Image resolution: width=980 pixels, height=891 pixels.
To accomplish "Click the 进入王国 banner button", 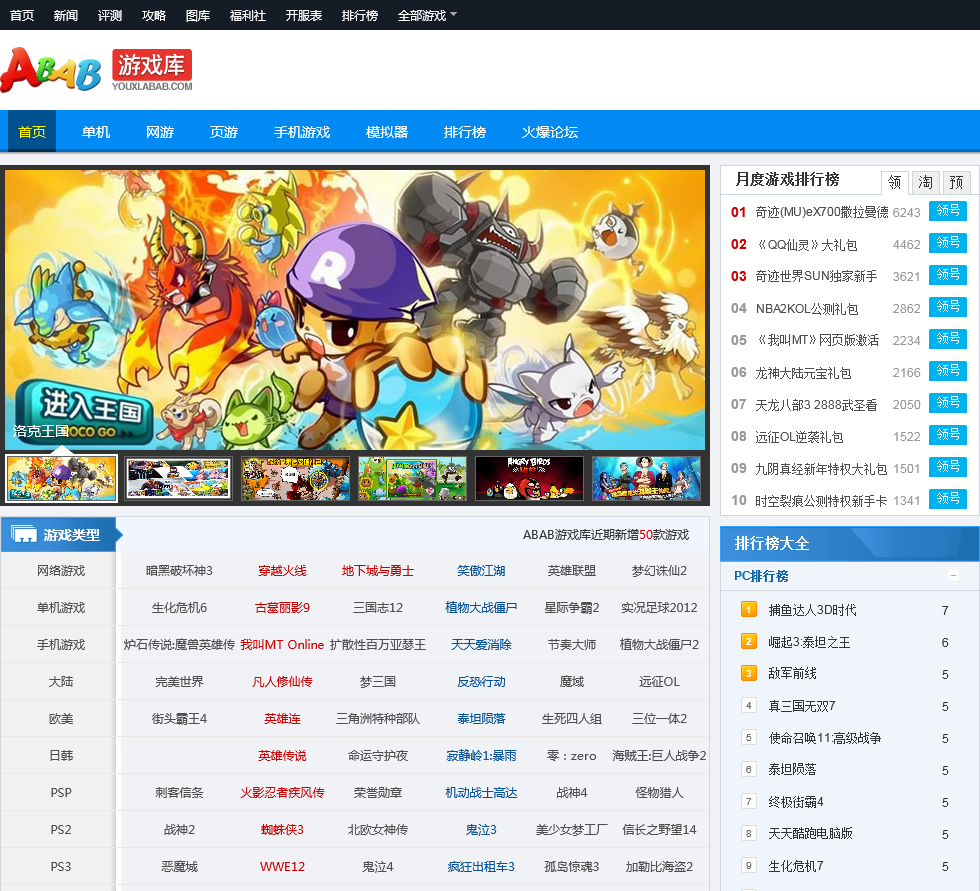I will (84, 412).
